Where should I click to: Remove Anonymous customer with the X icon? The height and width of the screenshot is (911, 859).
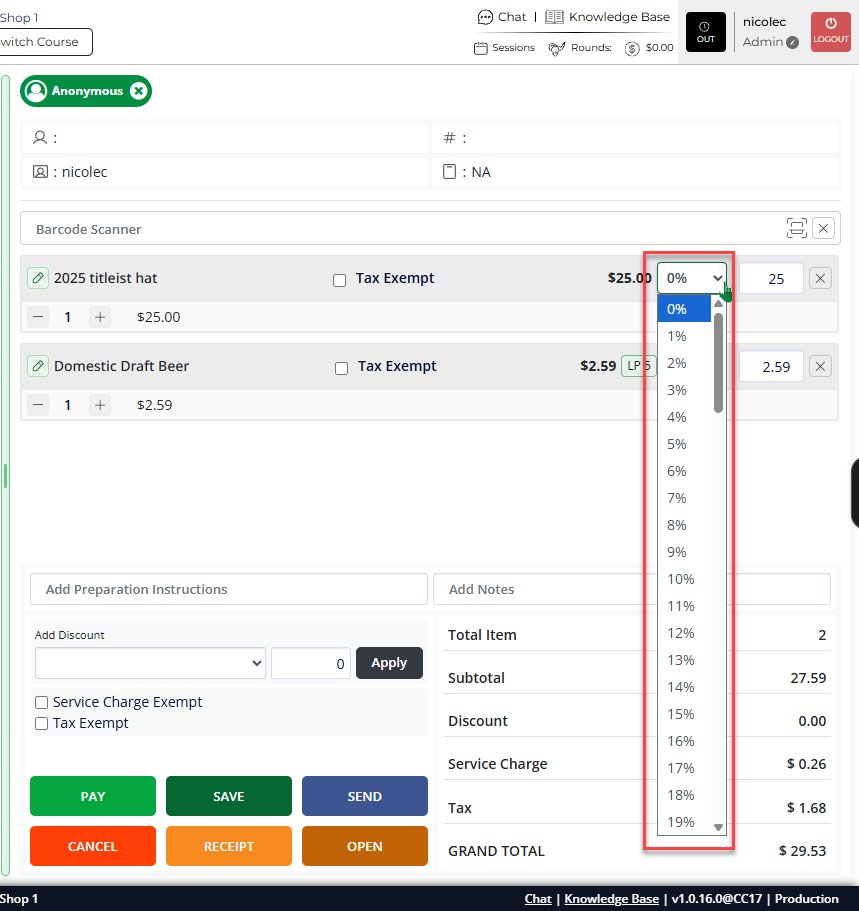[x=139, y=91]
